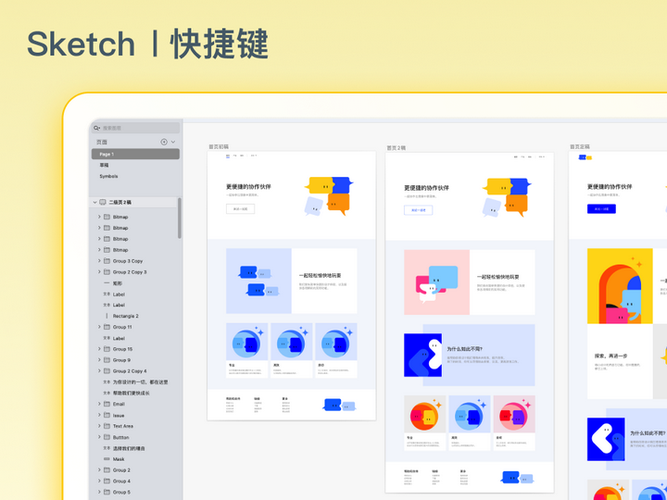Select the Group 5 layer name
Image resolution: width=667 pixels, height=500 pixels.
coord(122,492)
